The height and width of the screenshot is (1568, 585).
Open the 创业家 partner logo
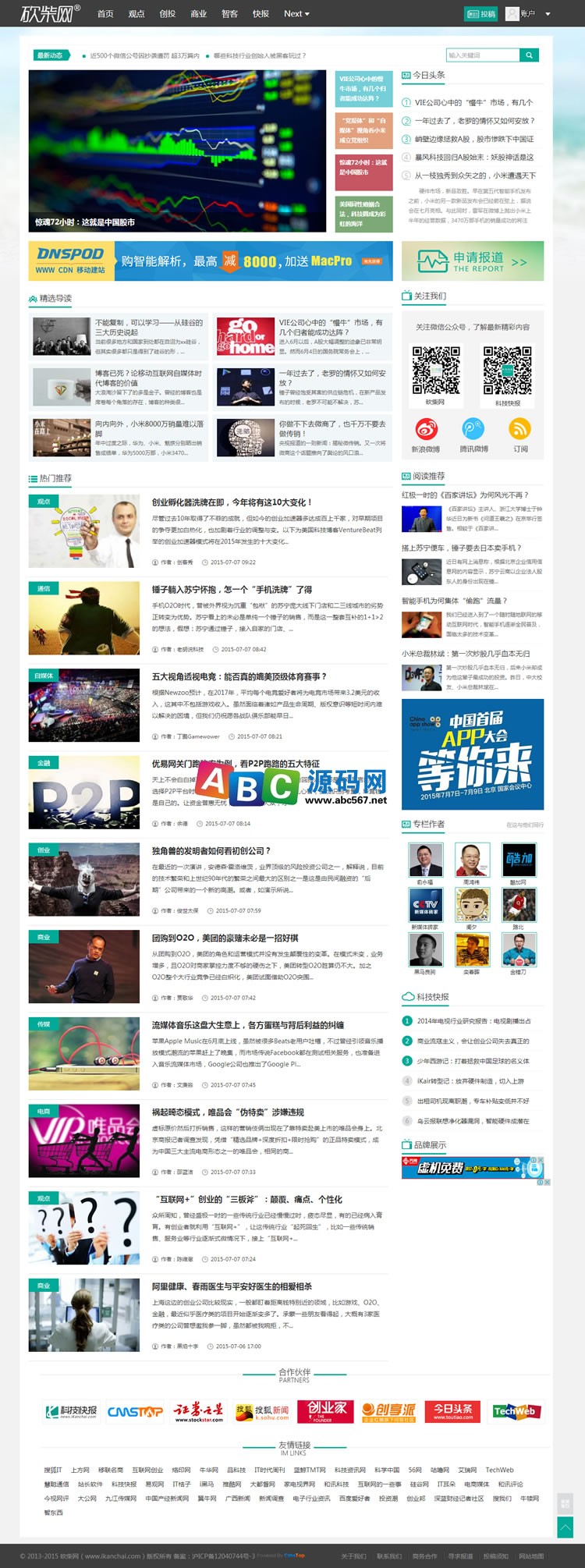tap(326, 1412)
